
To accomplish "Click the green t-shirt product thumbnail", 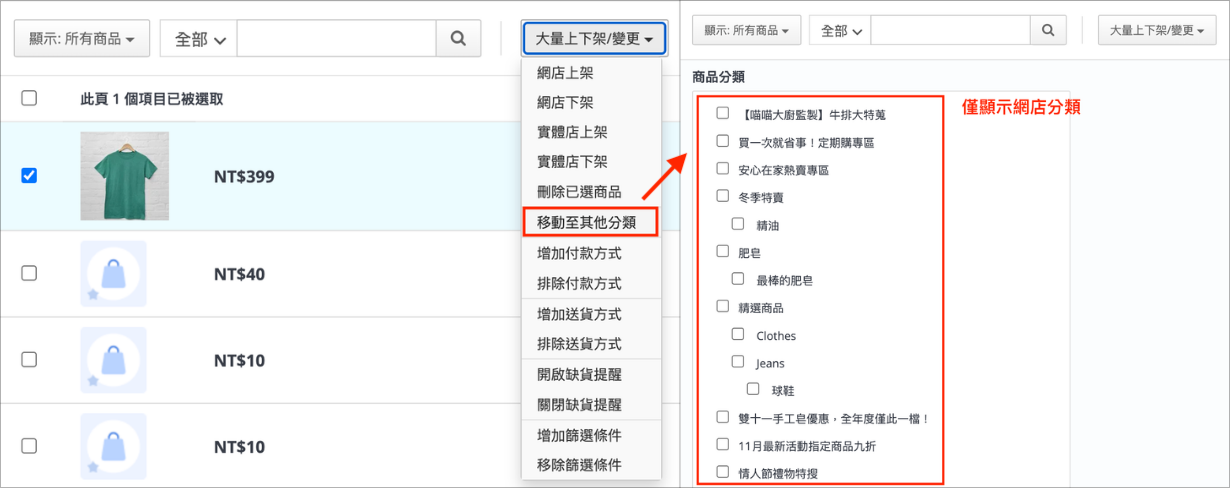I will [x=125, y=176].
